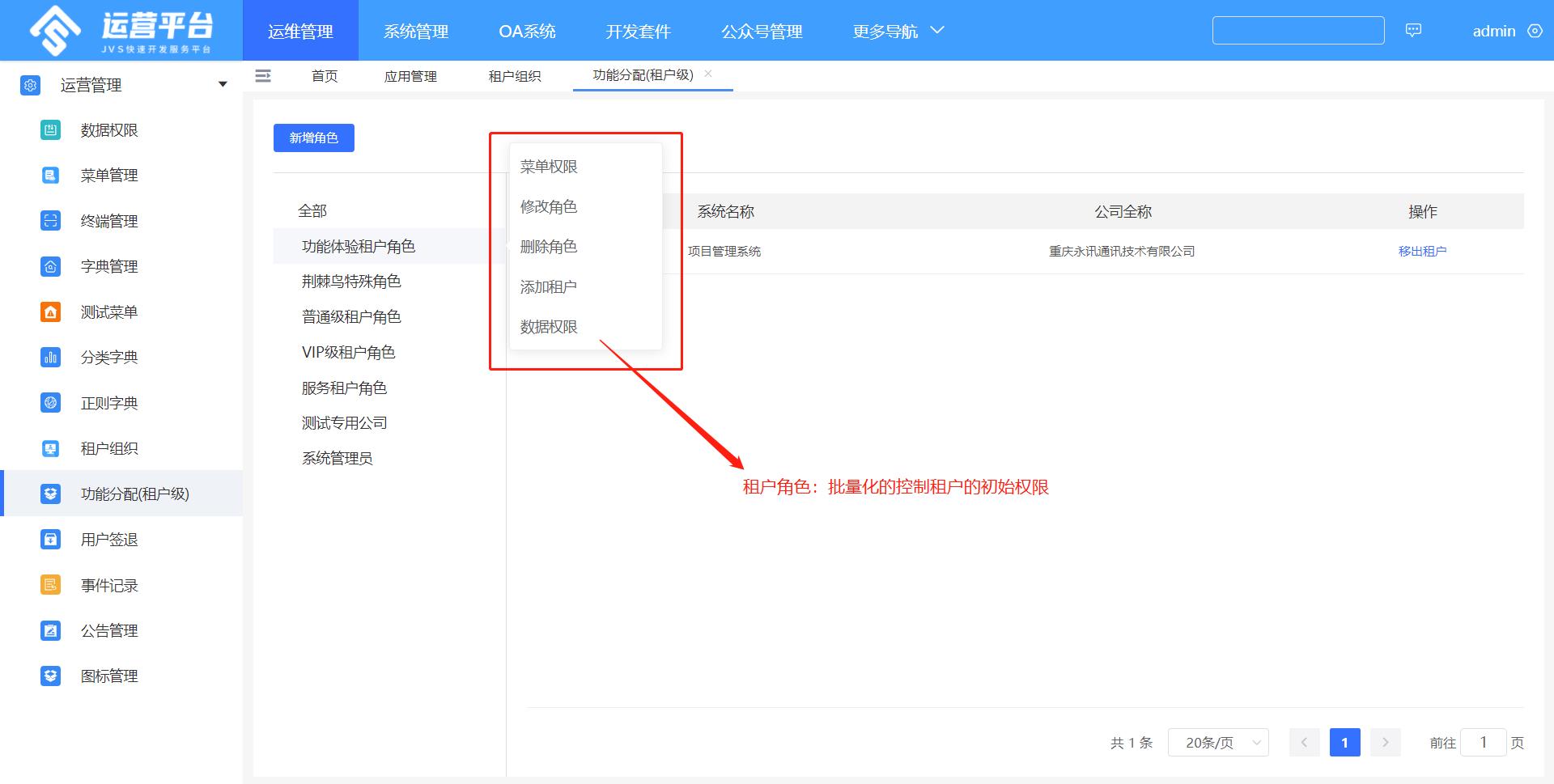Click the 移出租户 link
This screenshot has width=1554, height=784.
pyautogui.click(x=1422, y=252)
